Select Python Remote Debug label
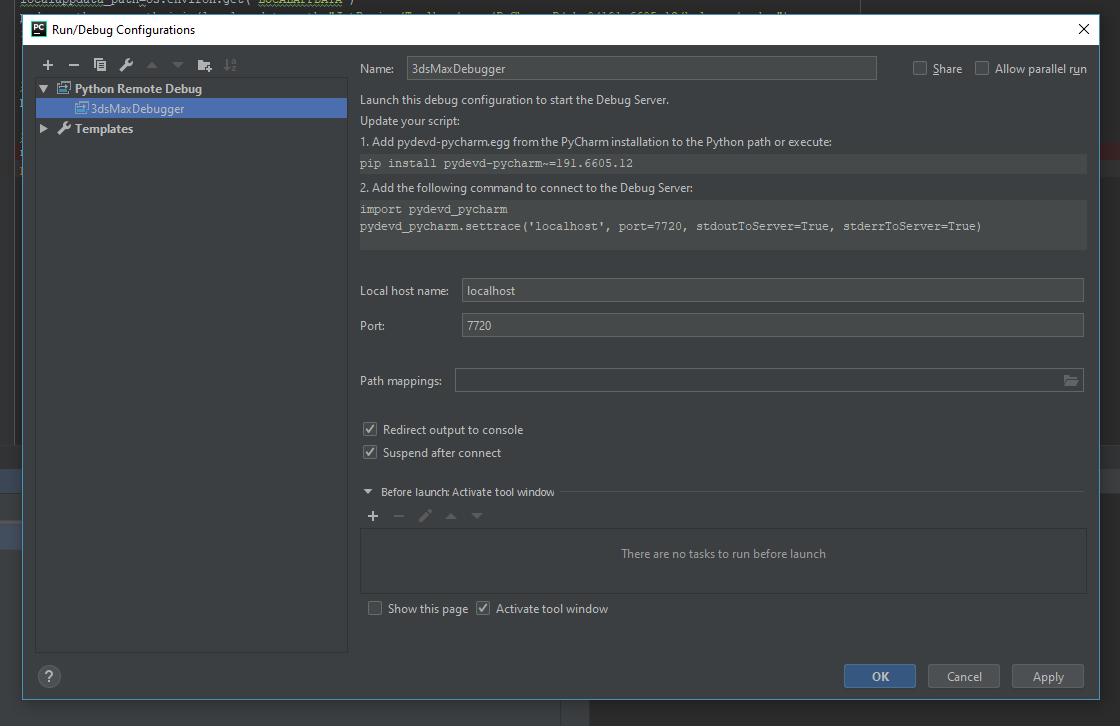 pos(139,89)
